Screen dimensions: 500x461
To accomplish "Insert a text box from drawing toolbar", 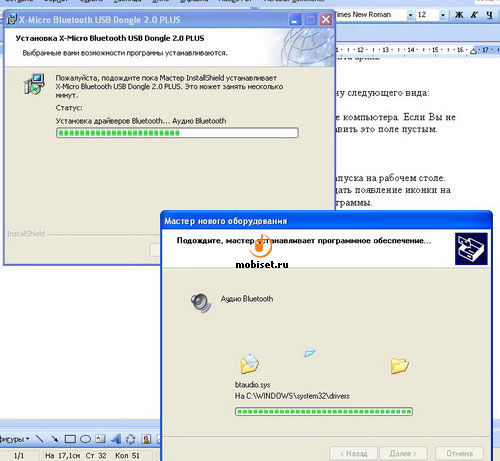I will 100,439.
